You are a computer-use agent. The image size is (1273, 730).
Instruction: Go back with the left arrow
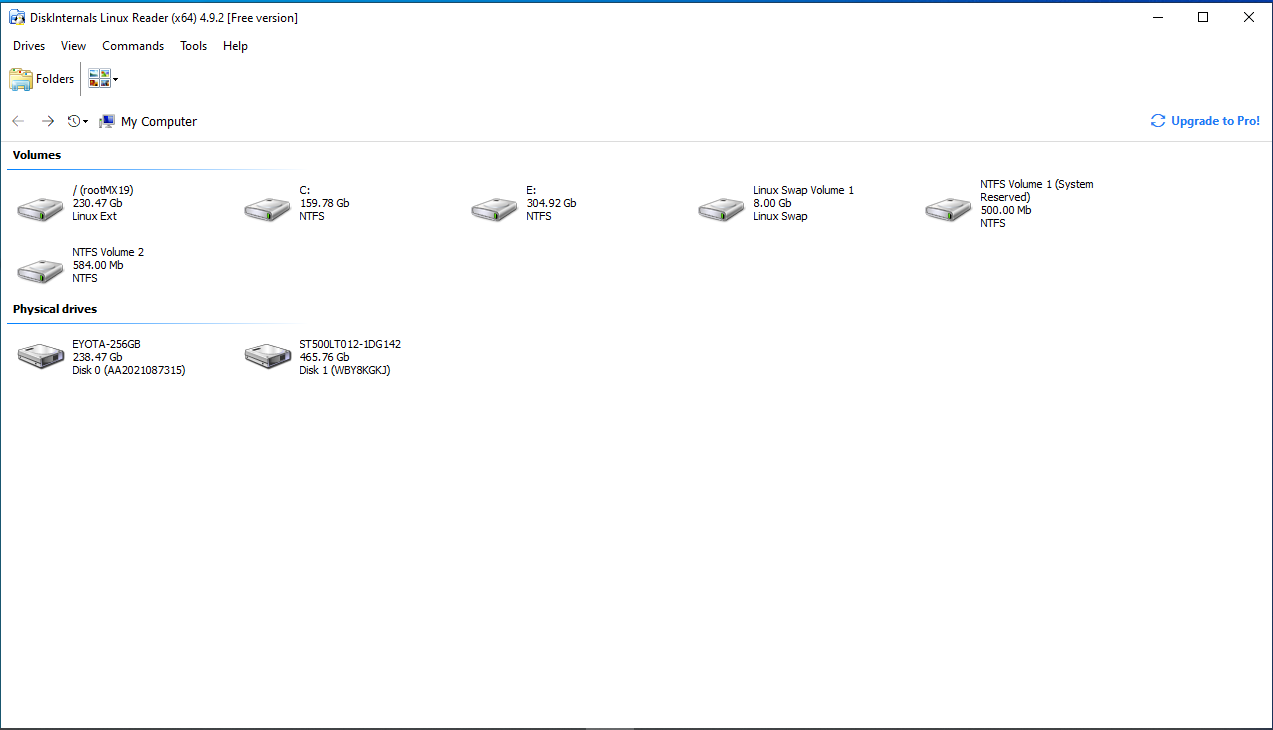[x=18, y=121]
